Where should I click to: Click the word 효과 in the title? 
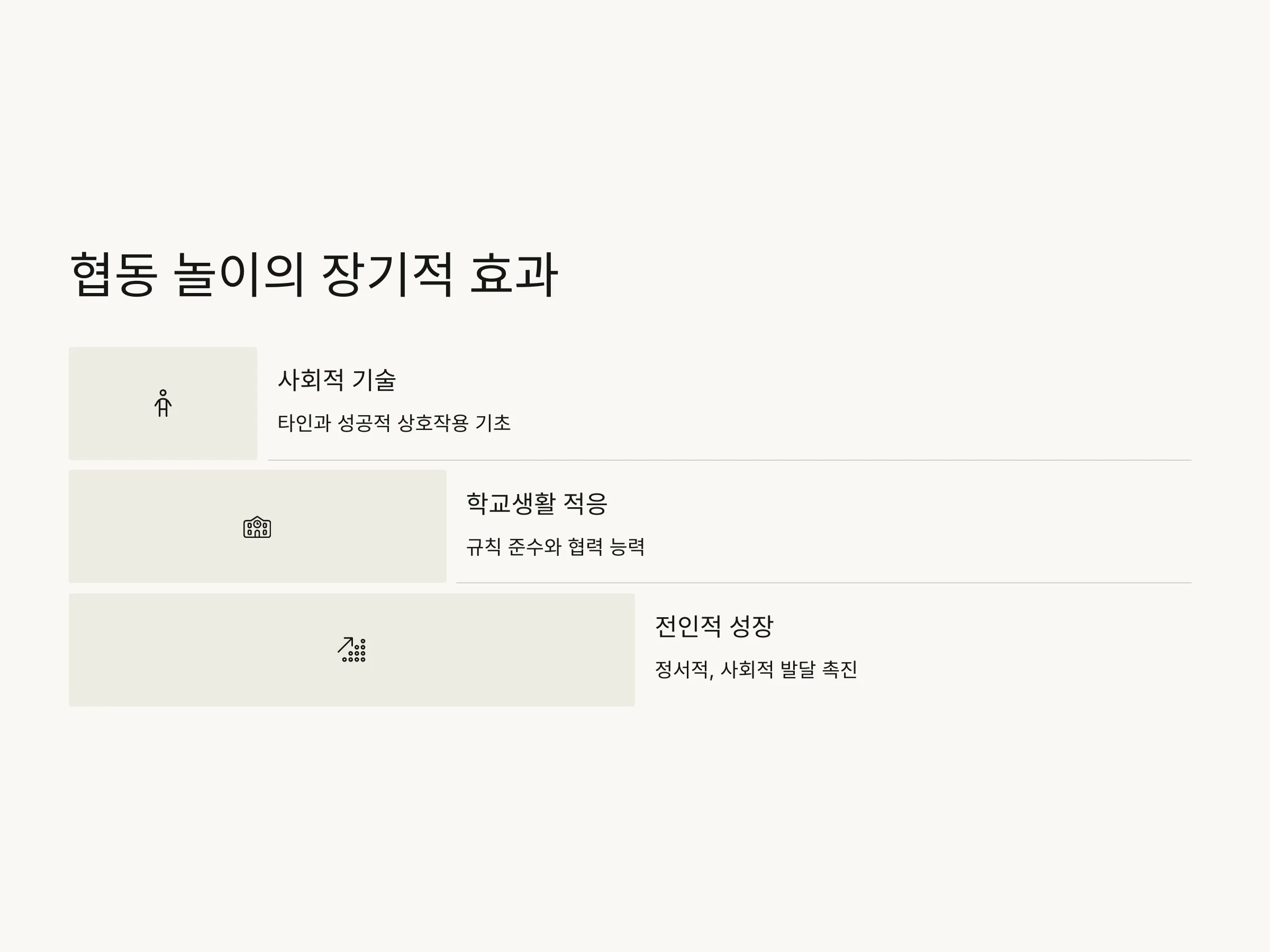[x=514, y=274]
